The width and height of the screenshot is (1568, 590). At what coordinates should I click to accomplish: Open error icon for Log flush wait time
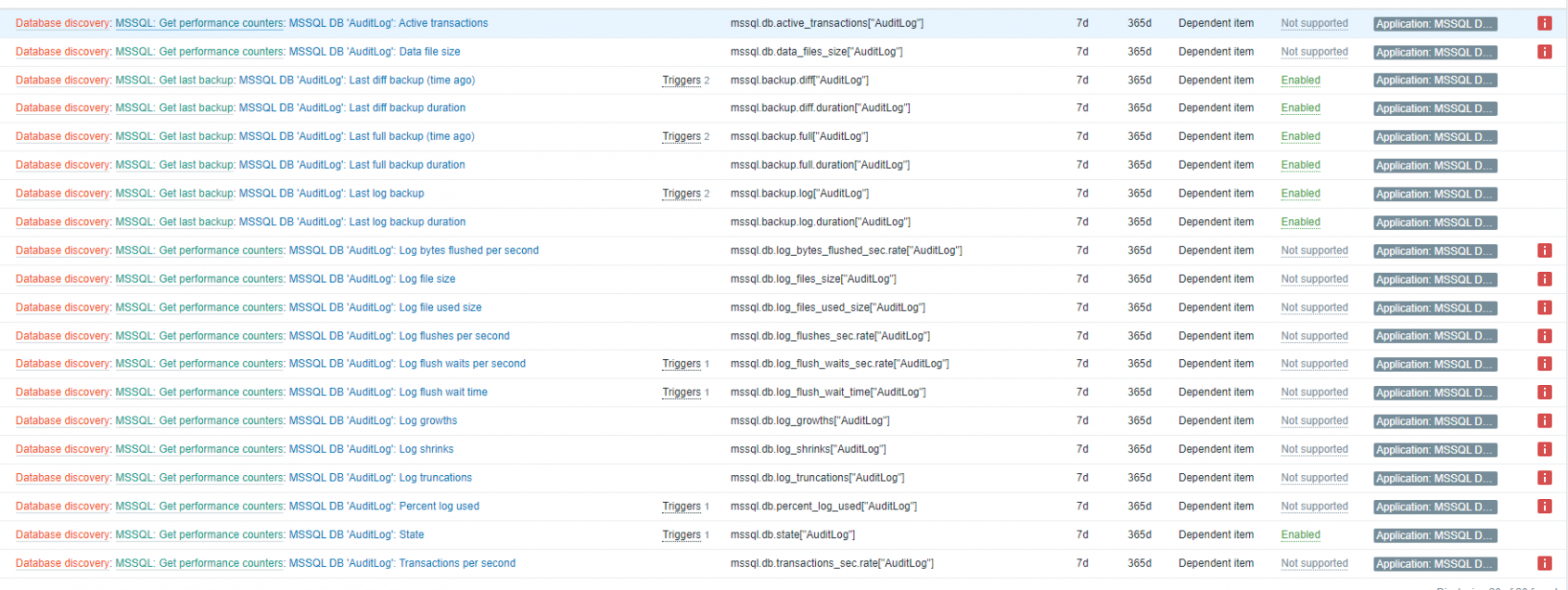(x=1544, y=392)
